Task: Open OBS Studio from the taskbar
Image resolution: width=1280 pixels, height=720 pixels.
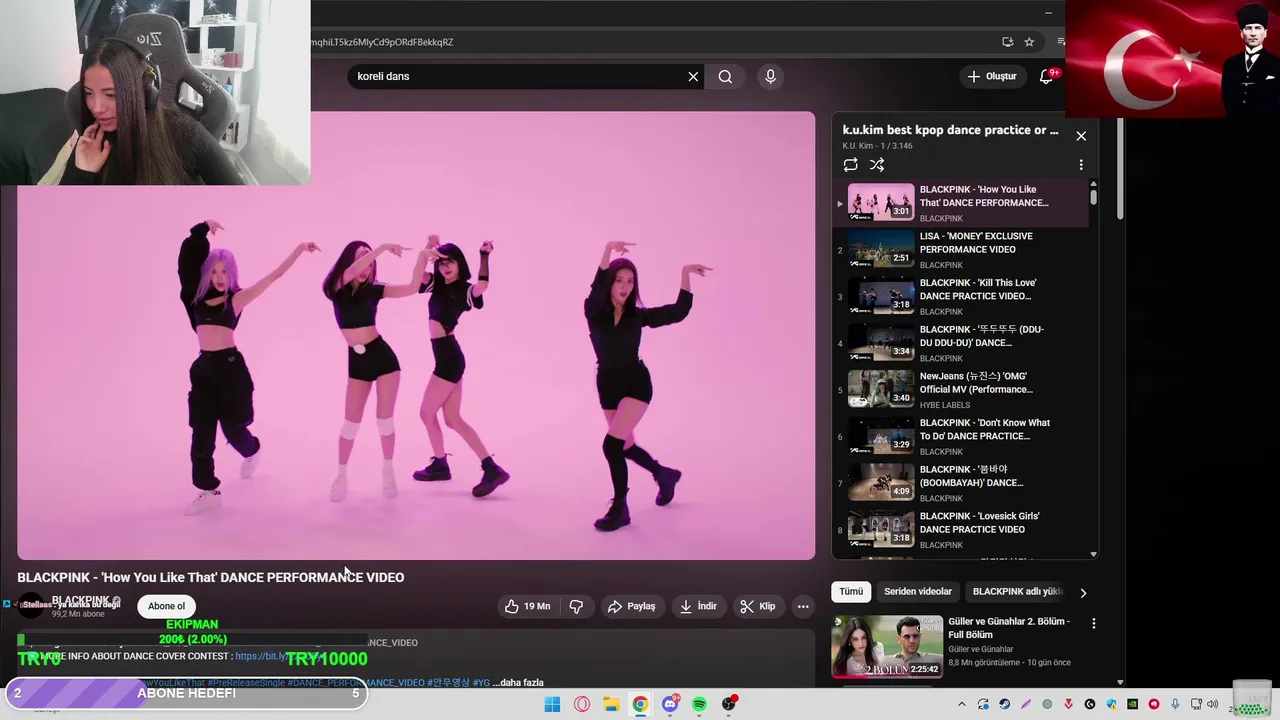Action: pos(729,704)
